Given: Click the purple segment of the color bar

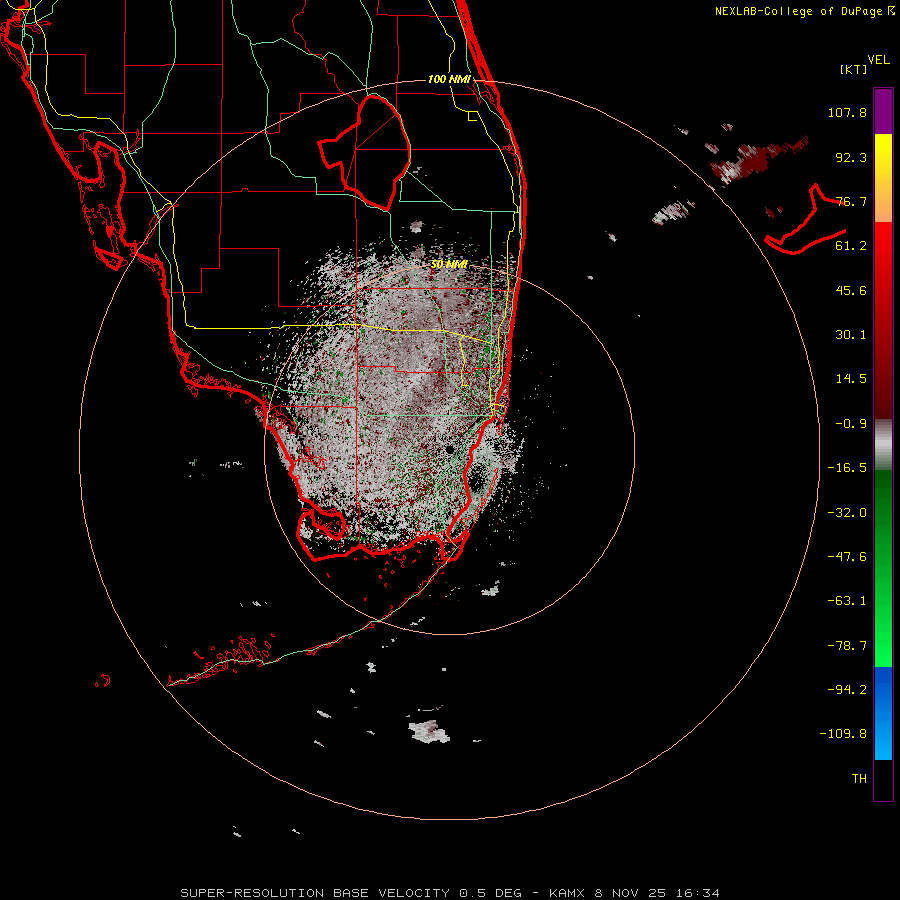Looking at the screenshot, I should [x=883, y=111].
